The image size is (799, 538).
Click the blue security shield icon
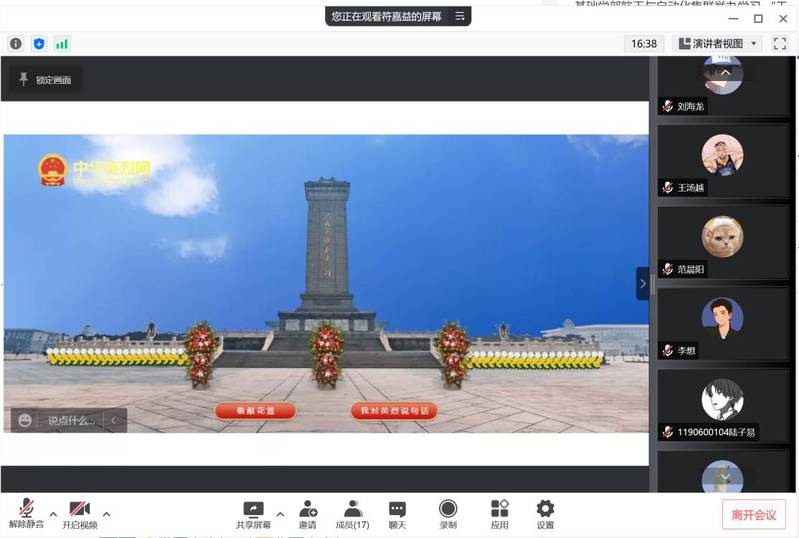tap(39, 44)
